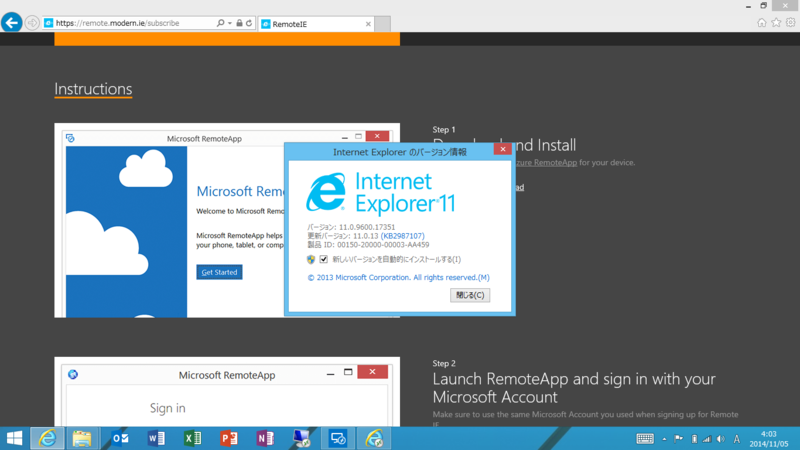
Task: Launch Excel from the taskbar
Action: (x=192, y=438)
